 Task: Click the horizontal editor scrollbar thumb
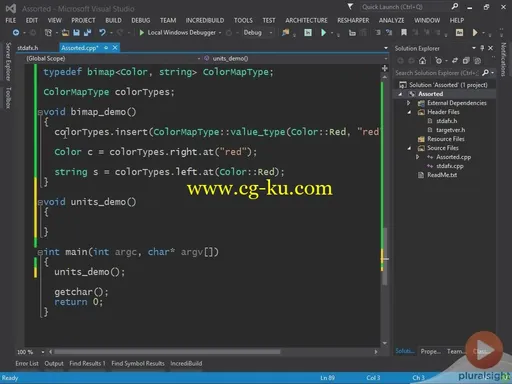167,352
